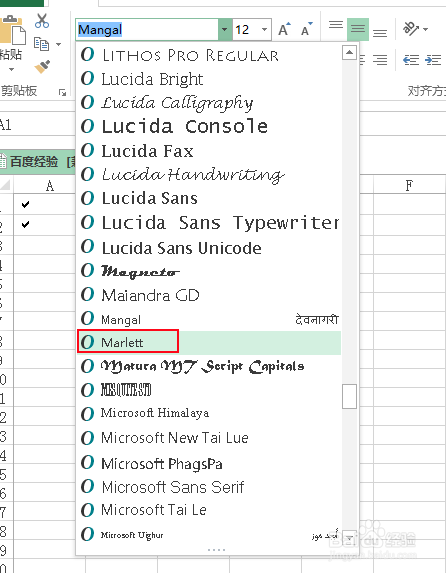Click the Align Right icon
The image size is (446, 573).
380,60
